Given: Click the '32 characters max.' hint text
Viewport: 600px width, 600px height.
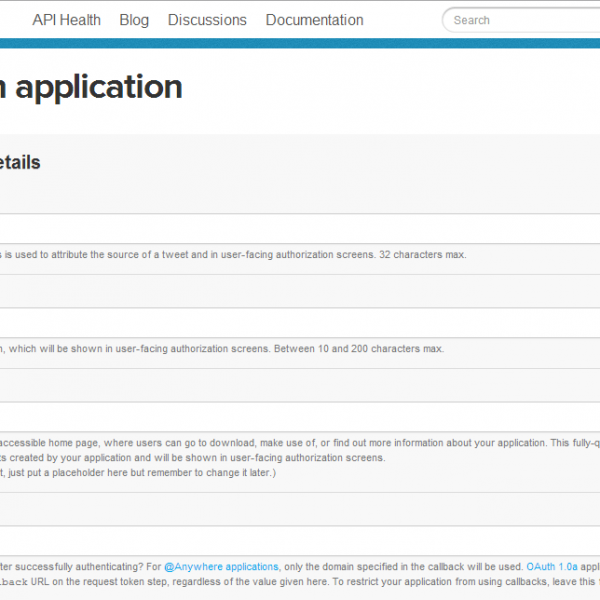Looking at the screenshot, I should coord(423,254).
